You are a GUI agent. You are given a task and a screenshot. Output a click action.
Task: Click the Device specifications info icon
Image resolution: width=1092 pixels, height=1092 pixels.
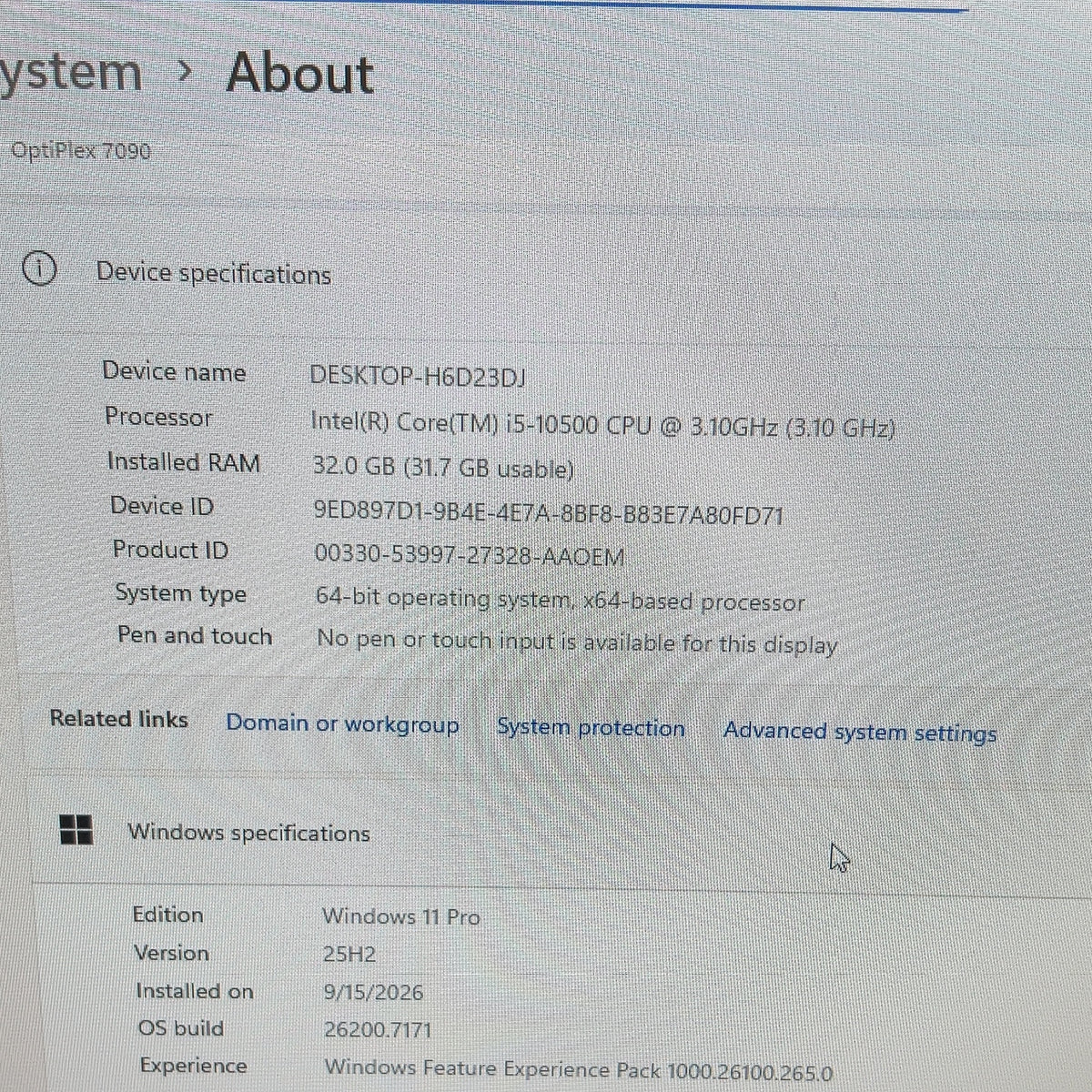[39, 268]
